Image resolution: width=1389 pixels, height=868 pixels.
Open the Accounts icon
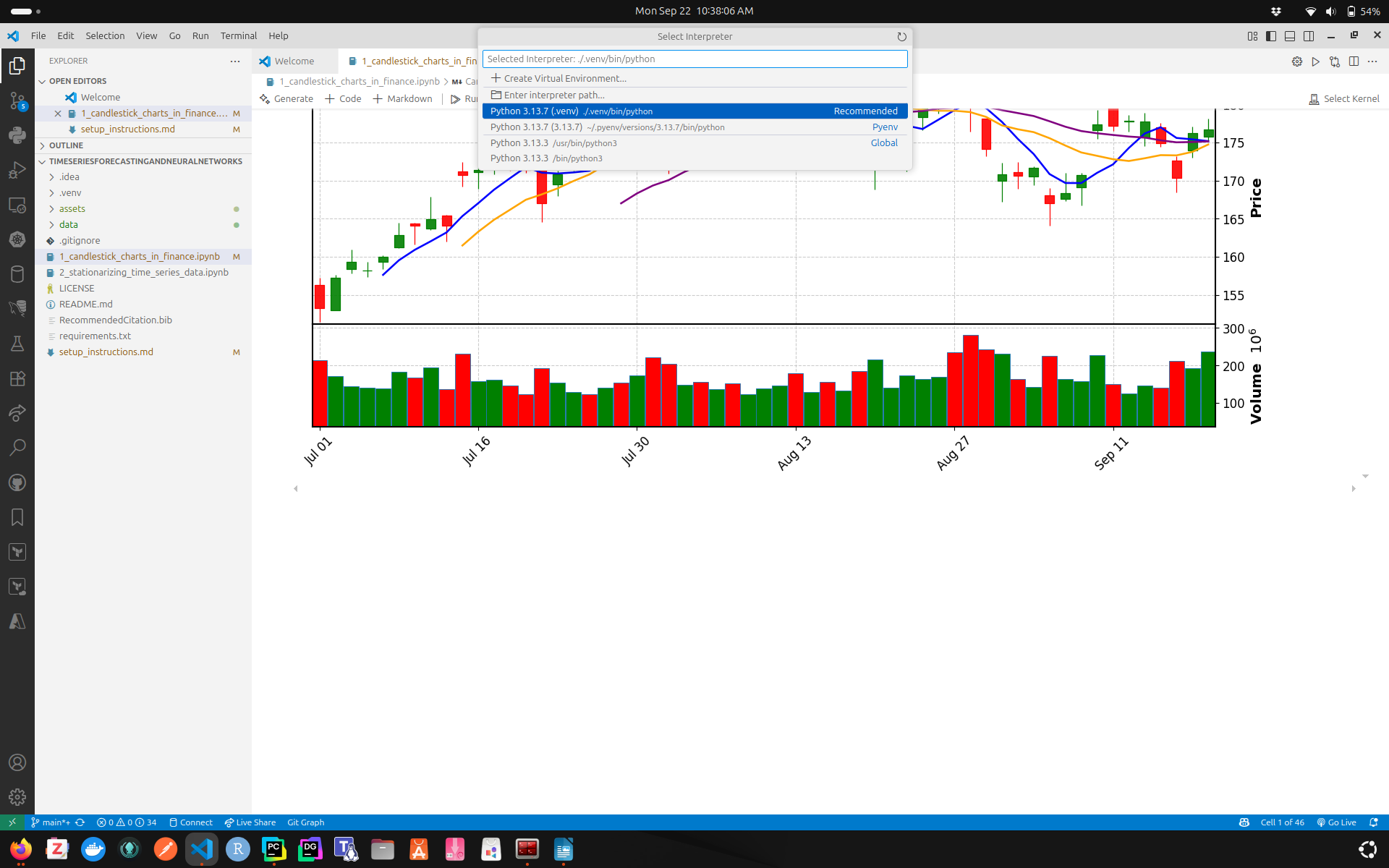17,762
